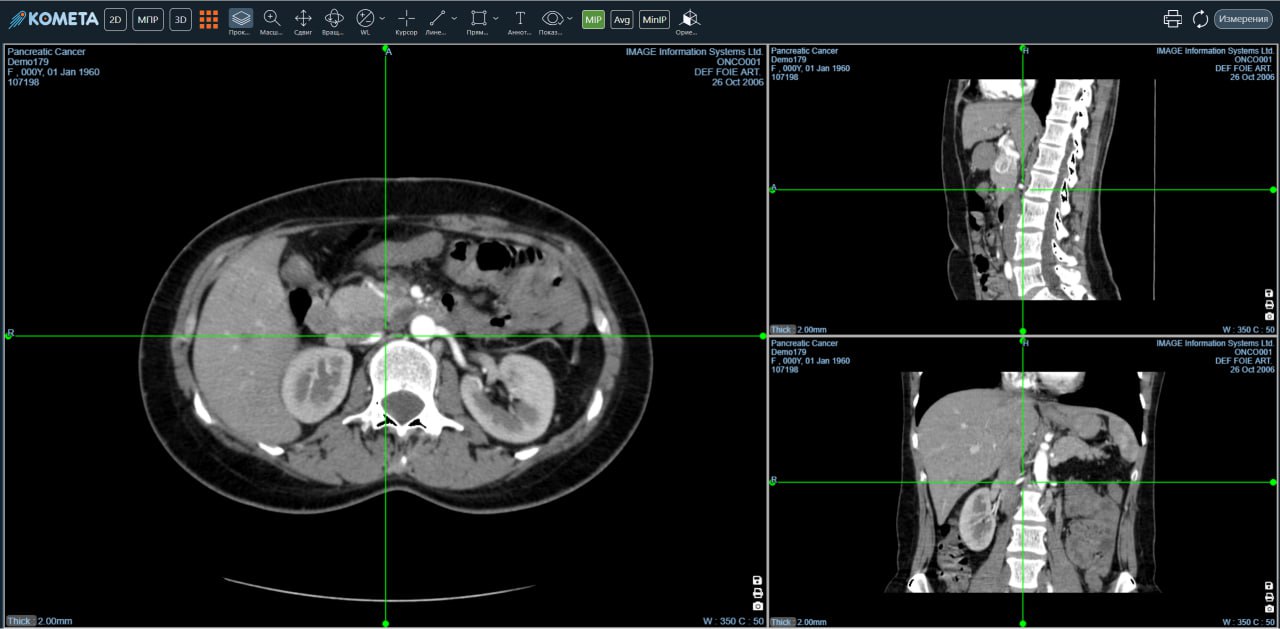Select the Сдвиг pan tool
Viewport: 1280px width, 629px height.
[x=303, y=21]
